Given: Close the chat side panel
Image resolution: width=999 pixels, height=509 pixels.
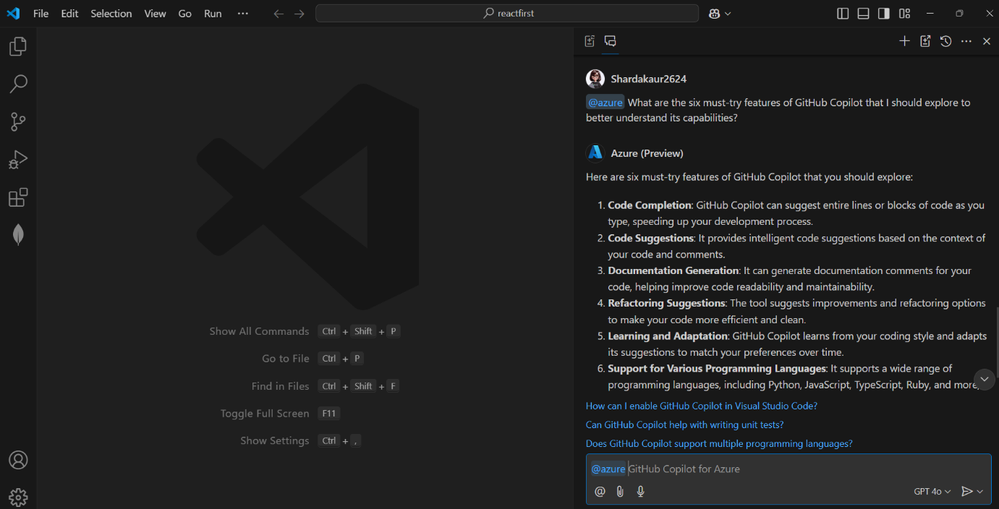Looking at the screenshot, I should tap(986, 41).
